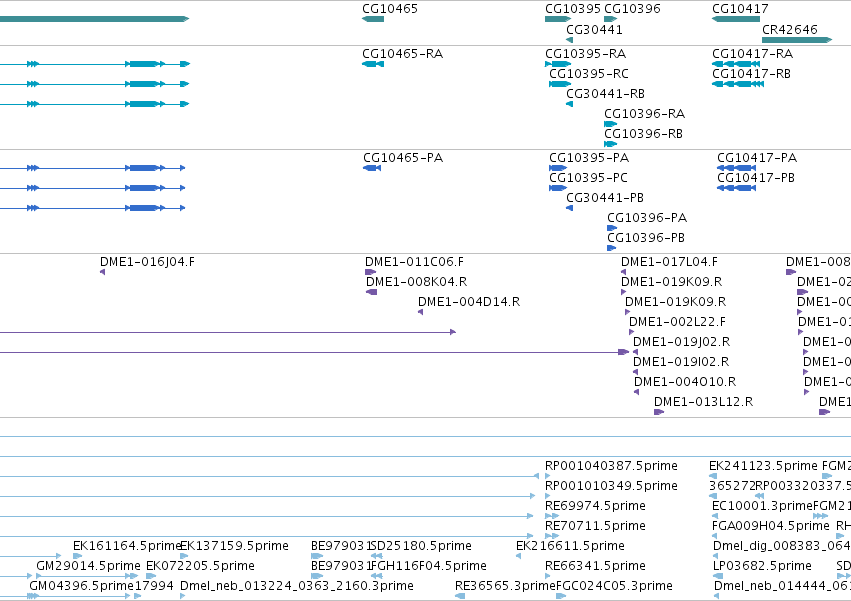Select protein CG30441-PB label
The height and width of the screenshot is (601, 851).
605,198
